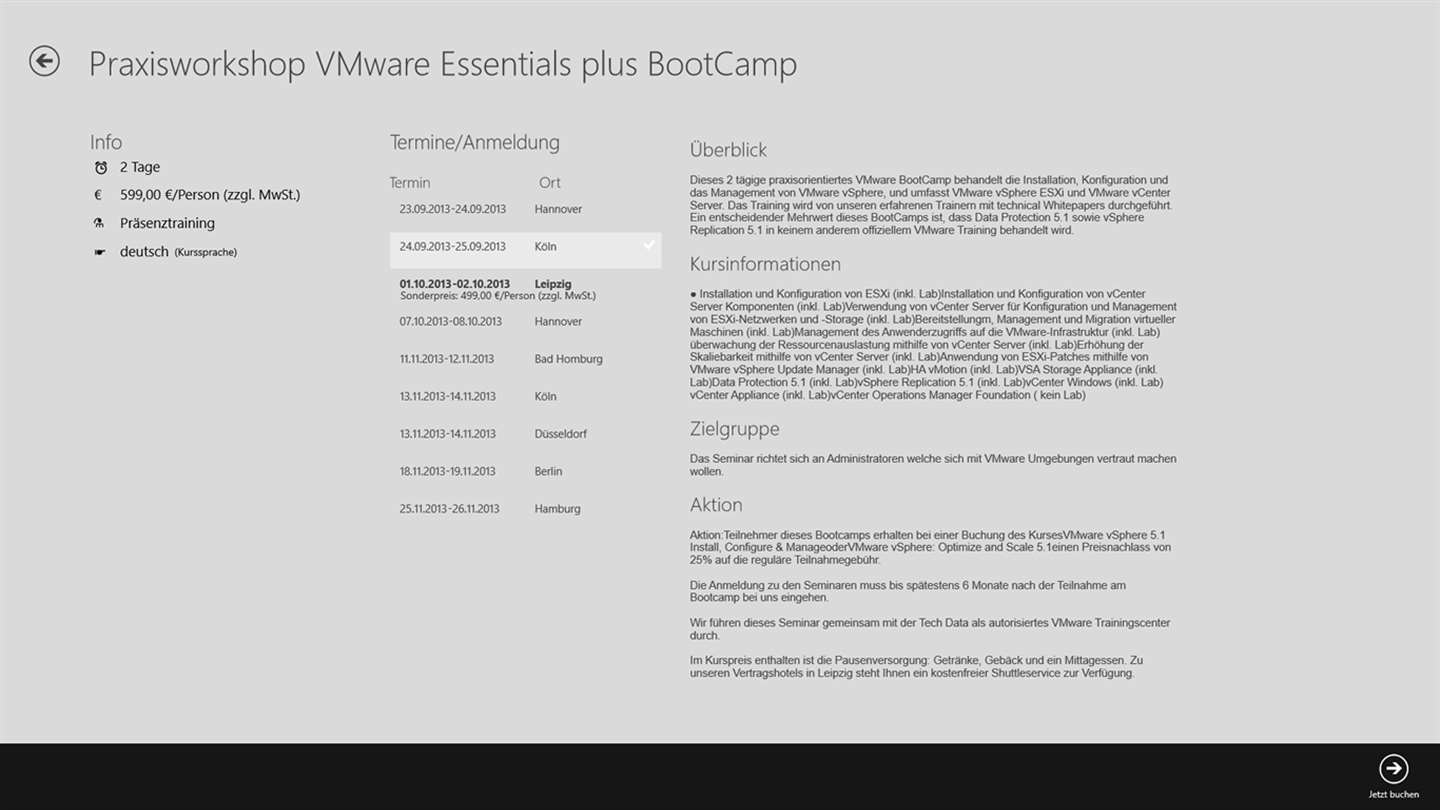Click the Jetzt buchen label
The width and height of the screenshot is (1440, 810).
pyautogui.click(x=1394, y=795)
